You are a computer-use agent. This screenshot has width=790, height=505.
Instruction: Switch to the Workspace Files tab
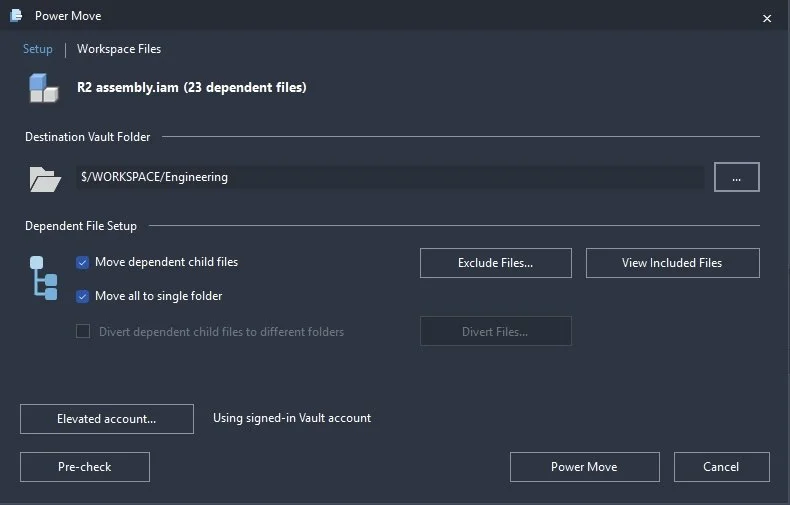point(119,49)
